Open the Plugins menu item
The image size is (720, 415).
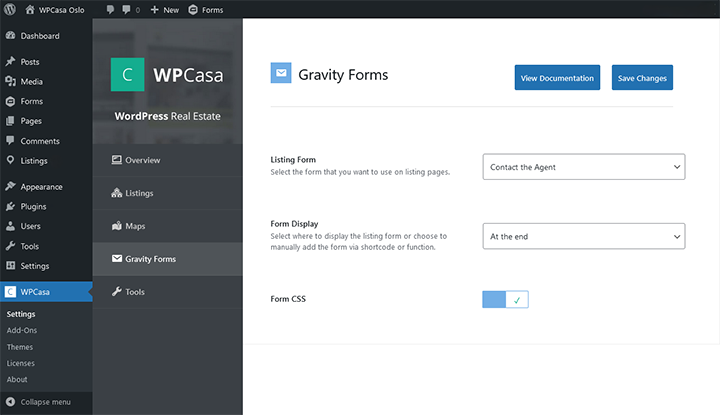[x=46, y=206]
